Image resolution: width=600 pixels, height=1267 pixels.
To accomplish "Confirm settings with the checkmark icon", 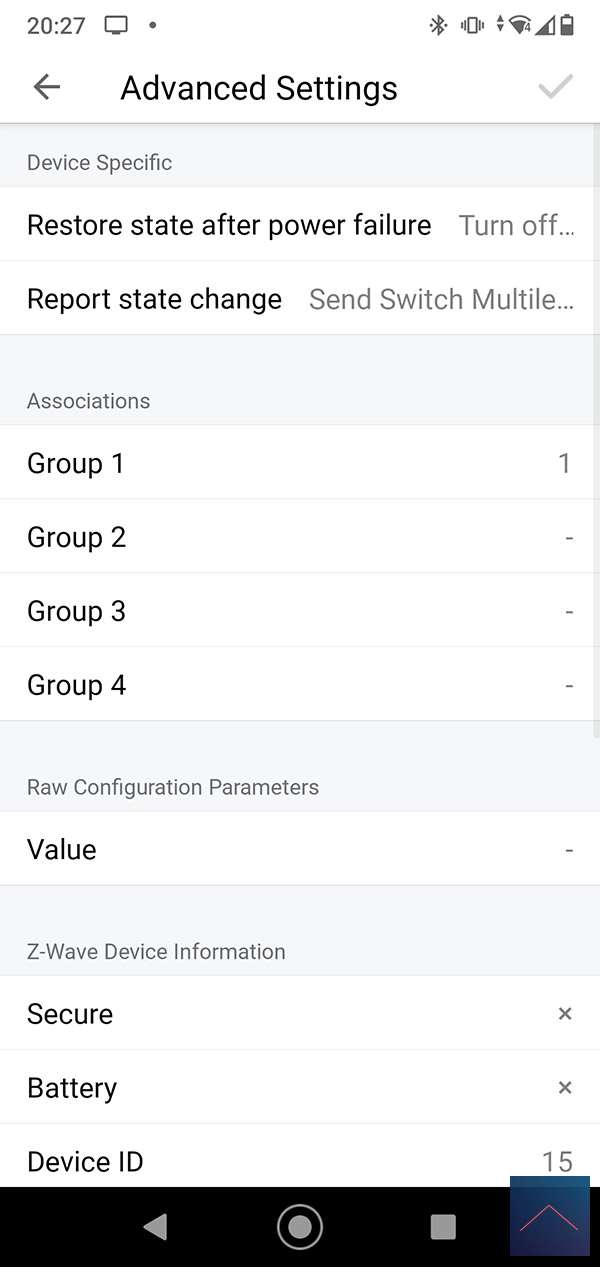I will [555, 87].
